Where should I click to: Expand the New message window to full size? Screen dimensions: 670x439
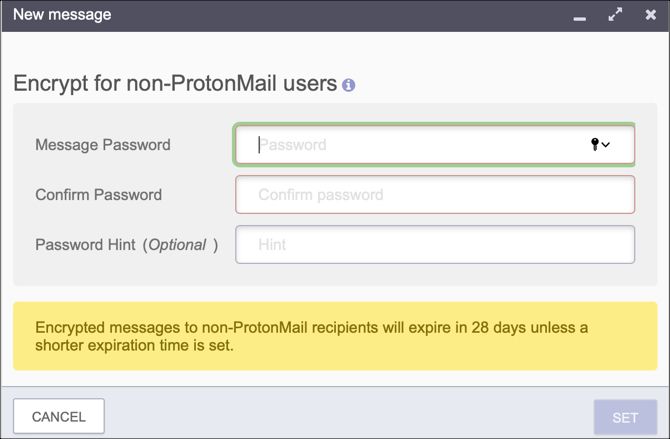[615, 15]
